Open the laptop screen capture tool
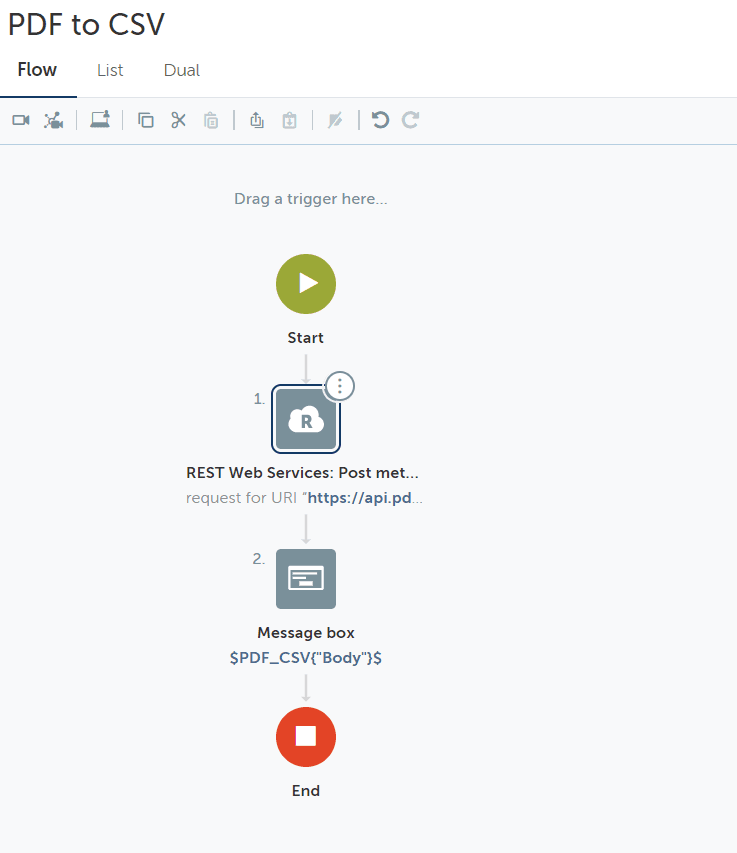 click(100, 120)
